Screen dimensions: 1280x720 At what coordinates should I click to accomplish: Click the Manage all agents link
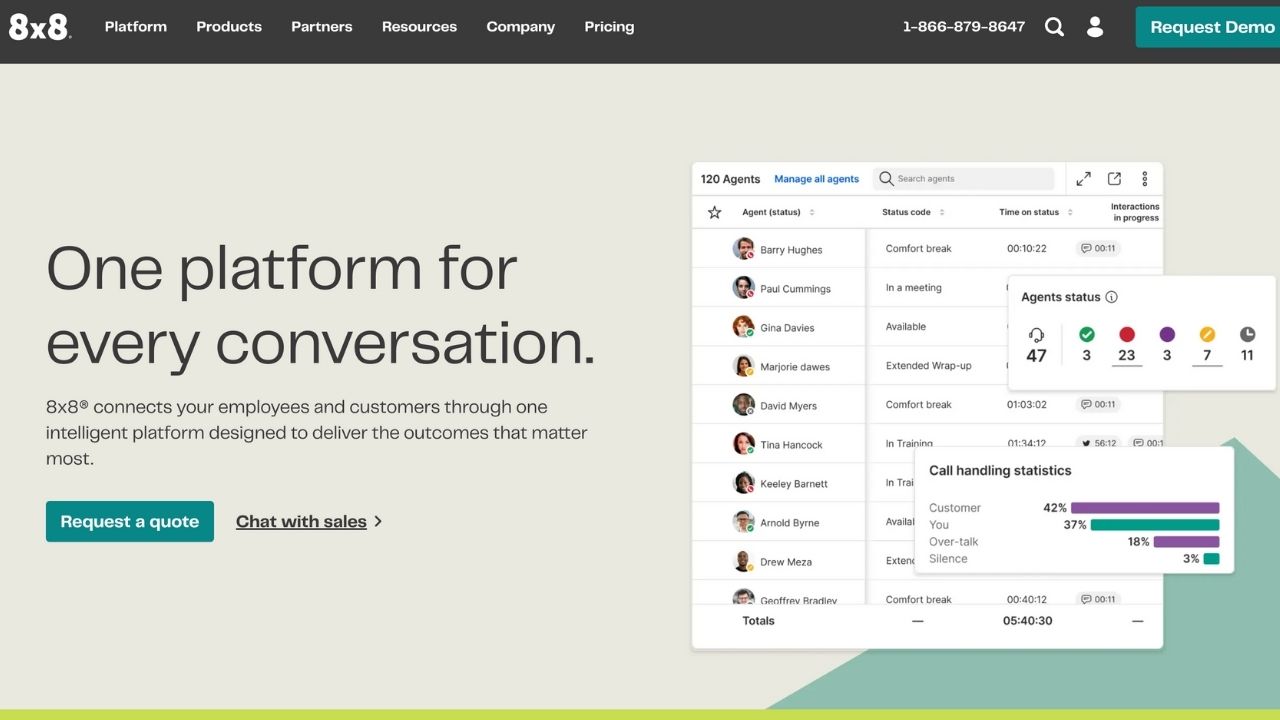pos(816,179)
